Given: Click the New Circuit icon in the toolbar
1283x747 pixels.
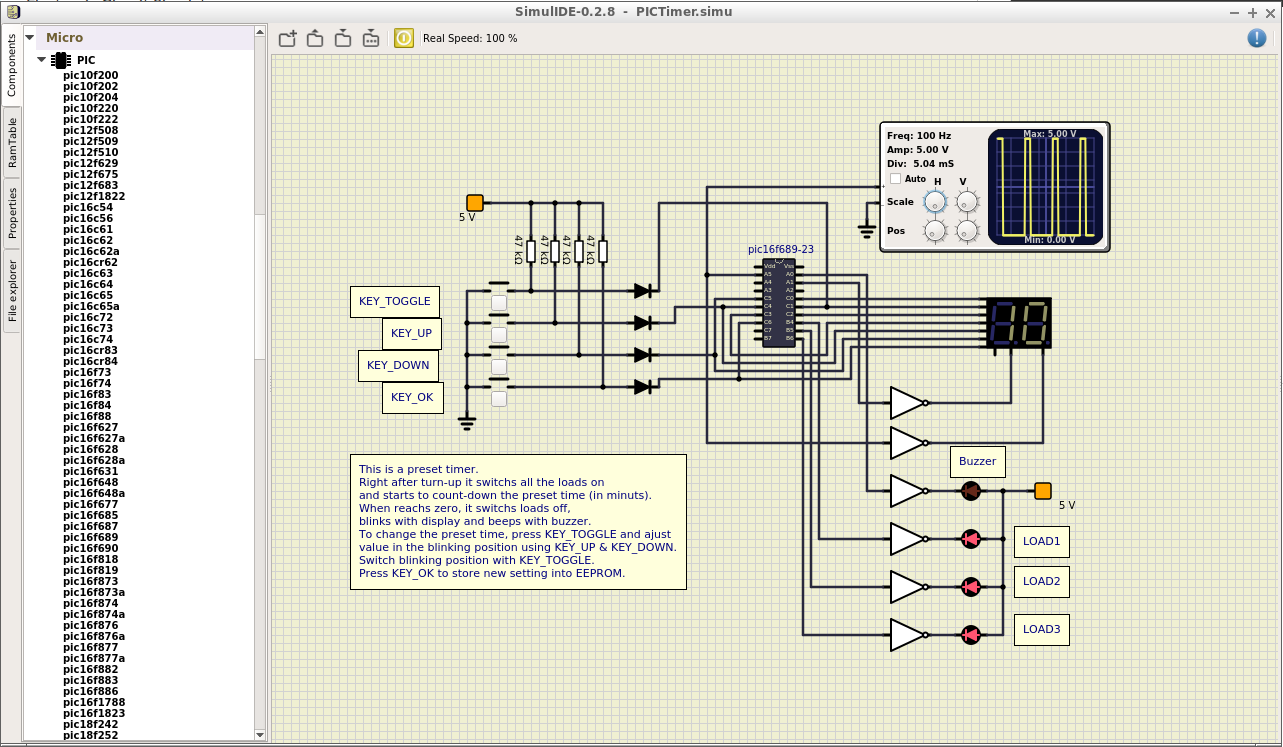Looking at the screenshot, I should tap(287, 37).
